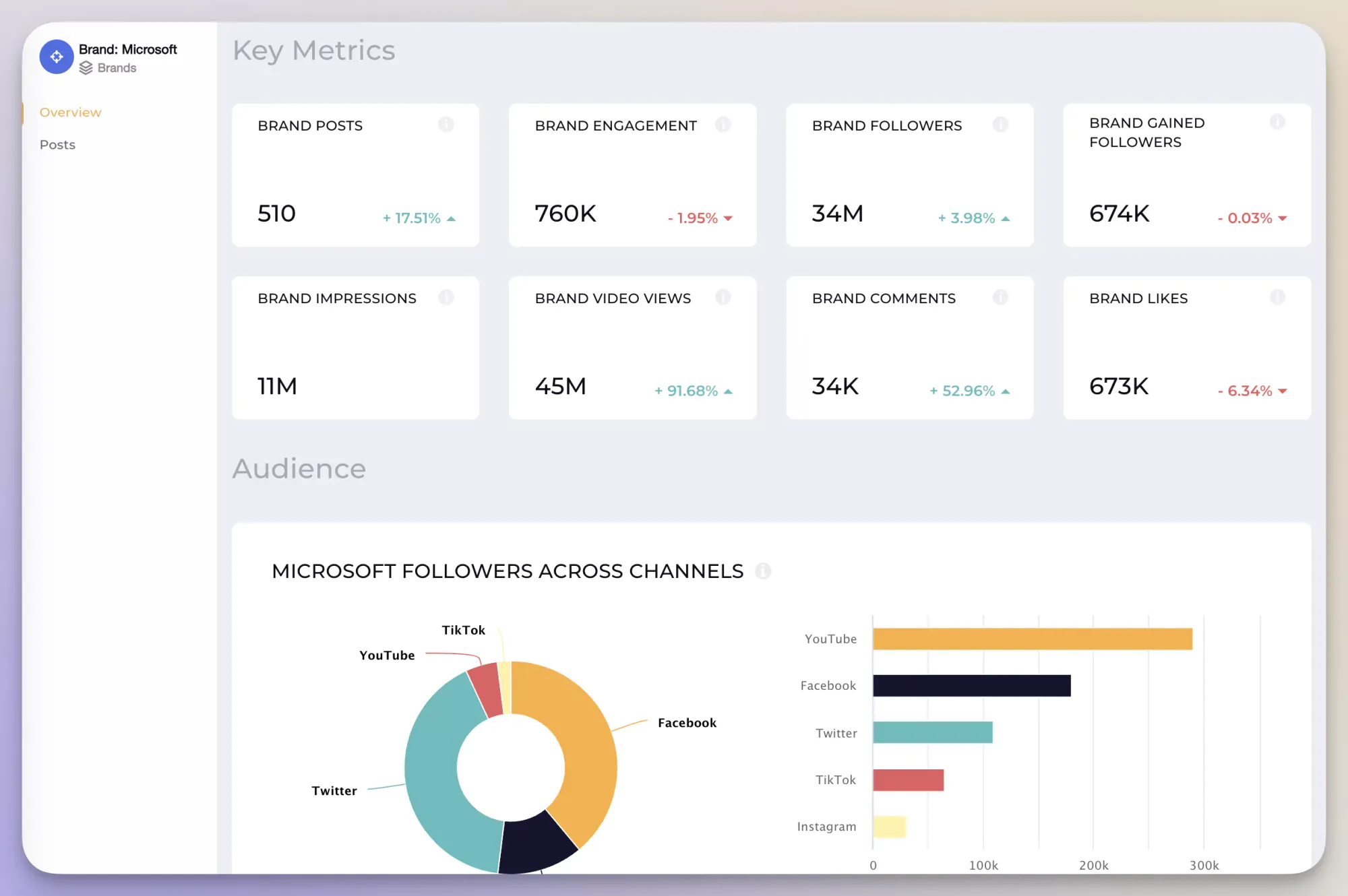The width and height of the screenshot is (1348, 896).
Task: Click the Brand: Microsoft title
Action: pos(128,49)
